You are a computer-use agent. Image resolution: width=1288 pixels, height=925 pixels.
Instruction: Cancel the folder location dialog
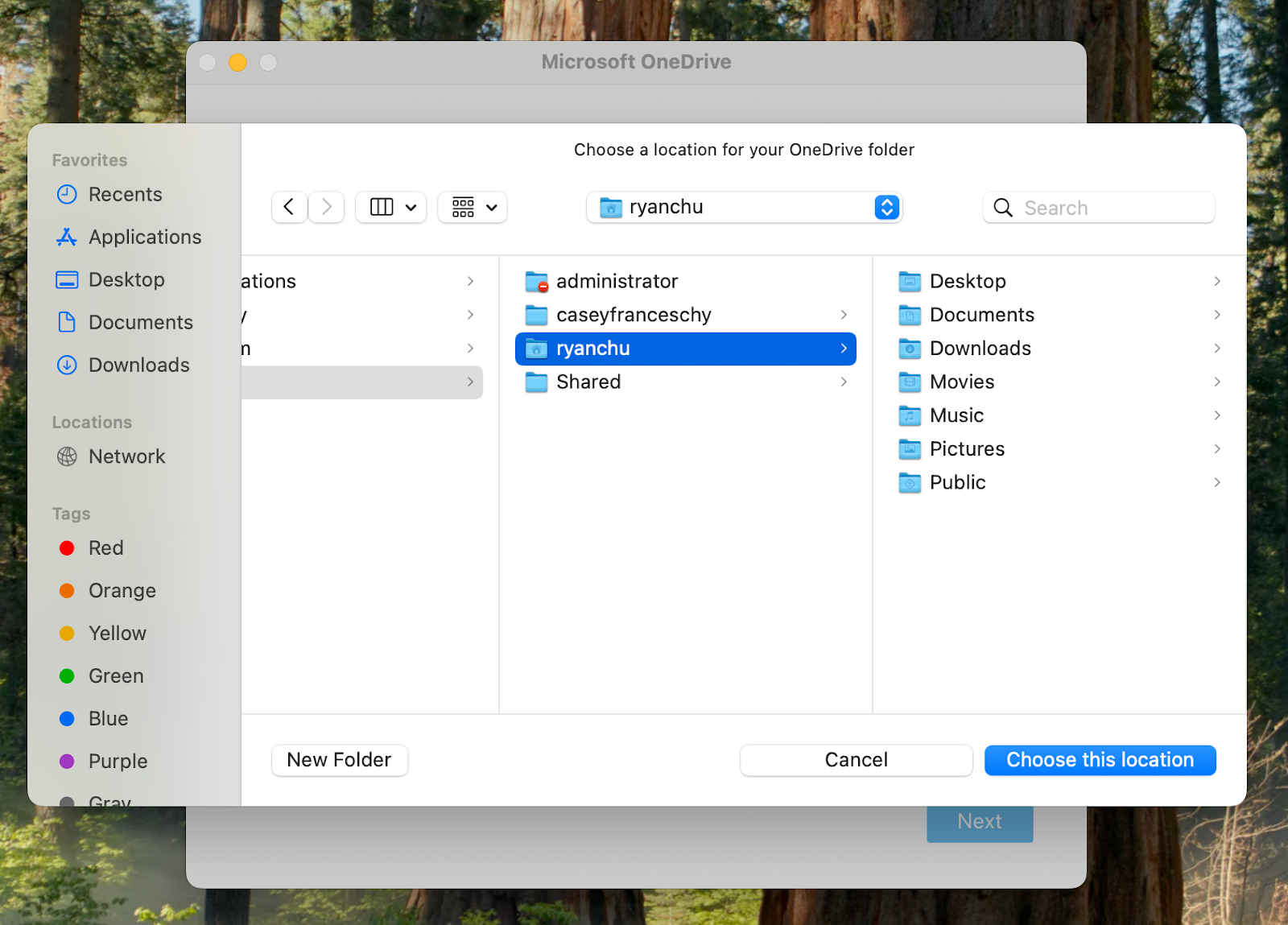tap(857, 760)
